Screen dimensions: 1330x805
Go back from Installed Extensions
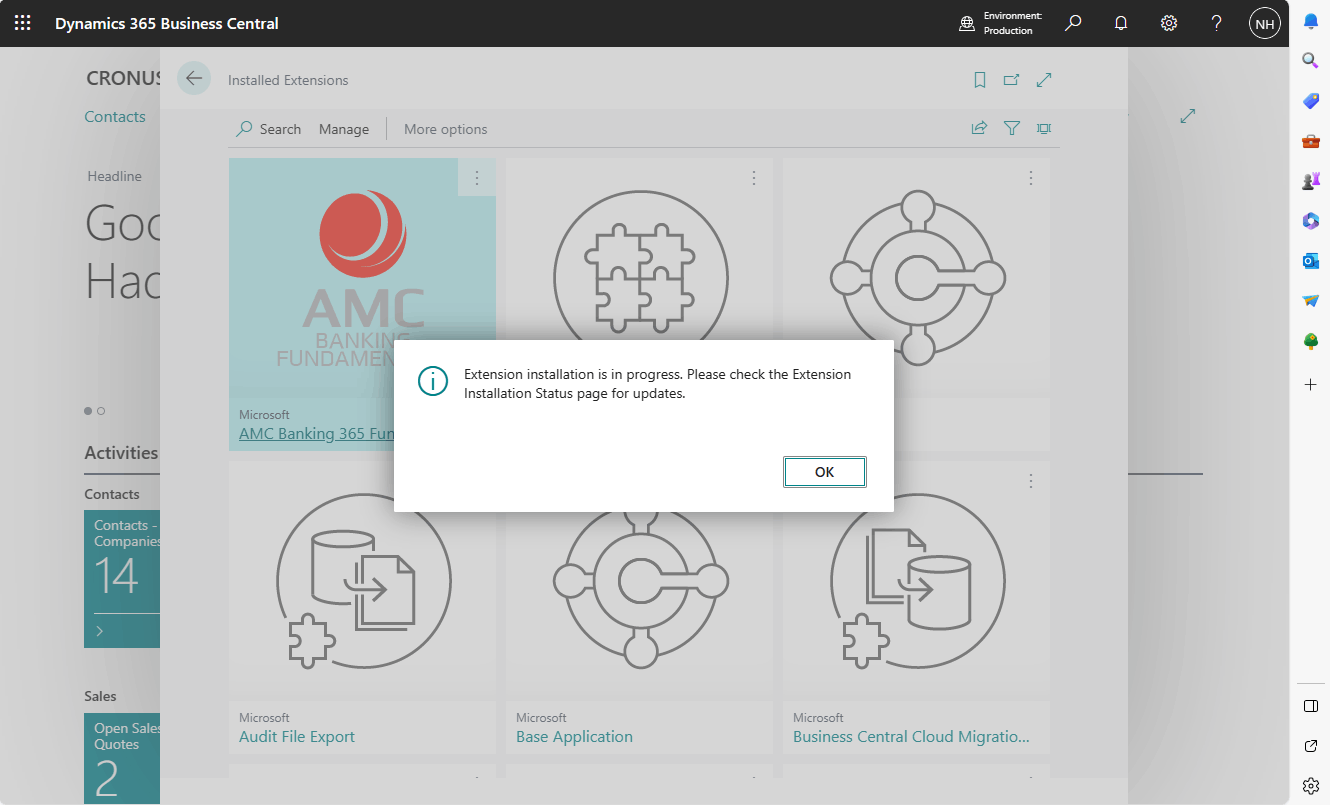pos(194,79)
